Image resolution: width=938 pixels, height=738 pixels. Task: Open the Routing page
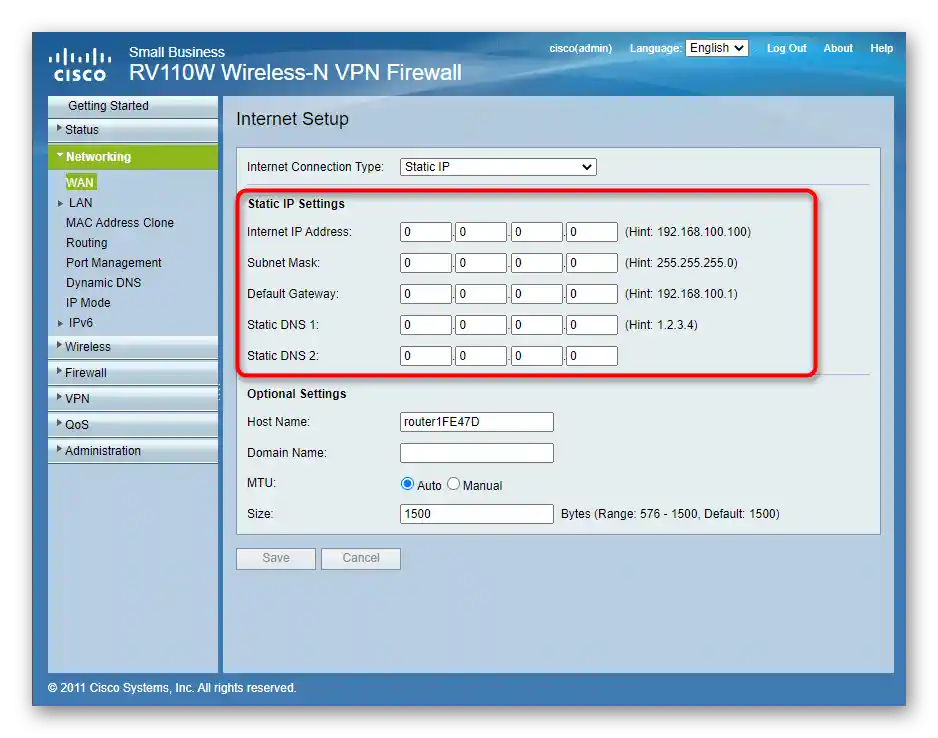point(87,243)
